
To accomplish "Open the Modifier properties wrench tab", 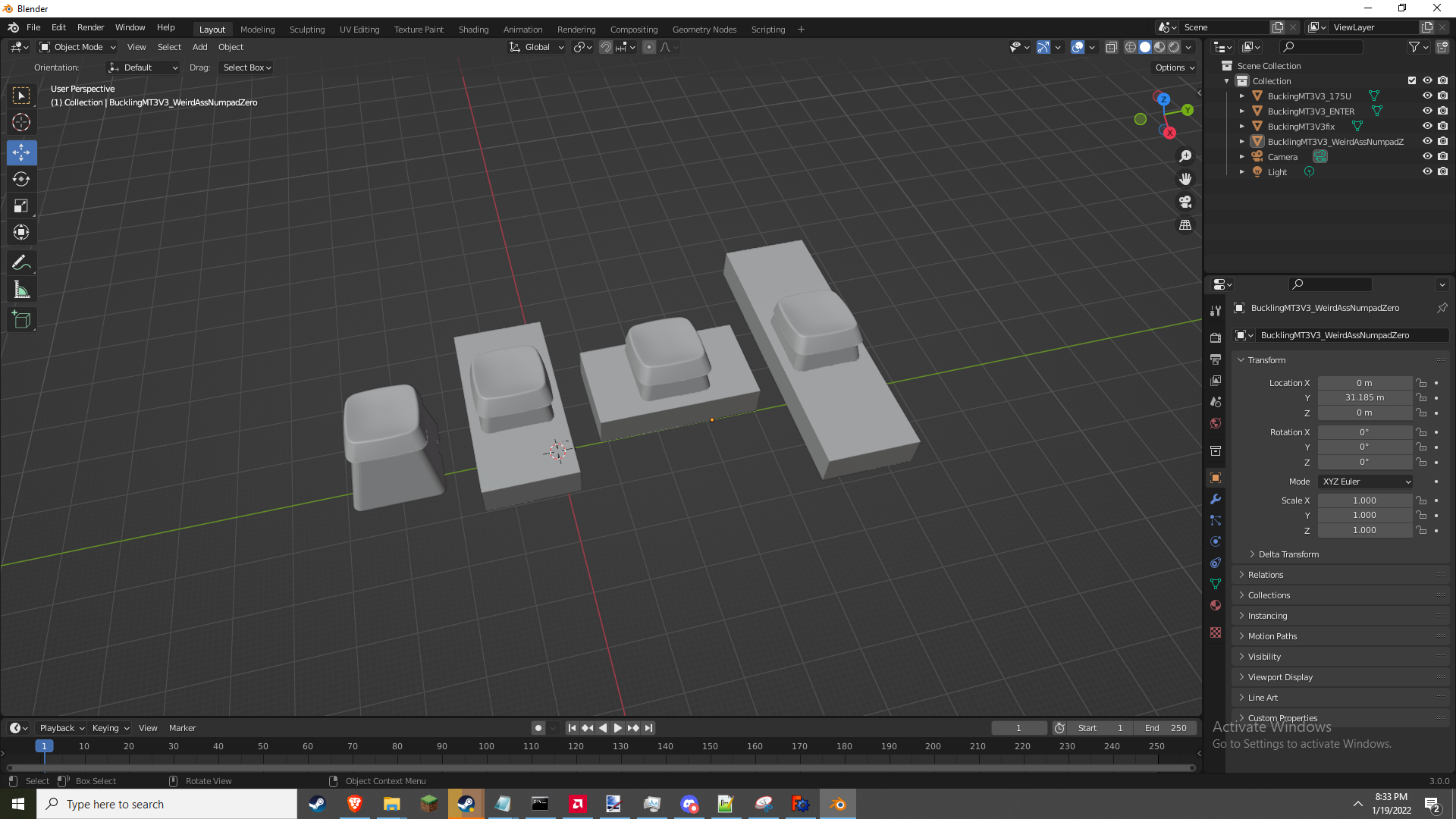I will point(1216,500).
